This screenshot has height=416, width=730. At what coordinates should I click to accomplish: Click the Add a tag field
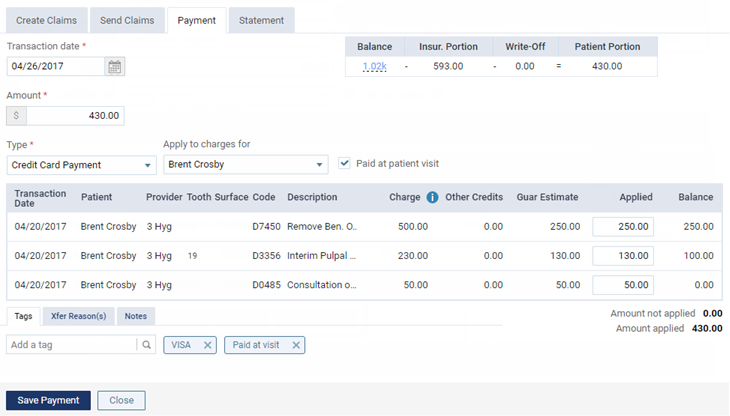tap(72, 345)
